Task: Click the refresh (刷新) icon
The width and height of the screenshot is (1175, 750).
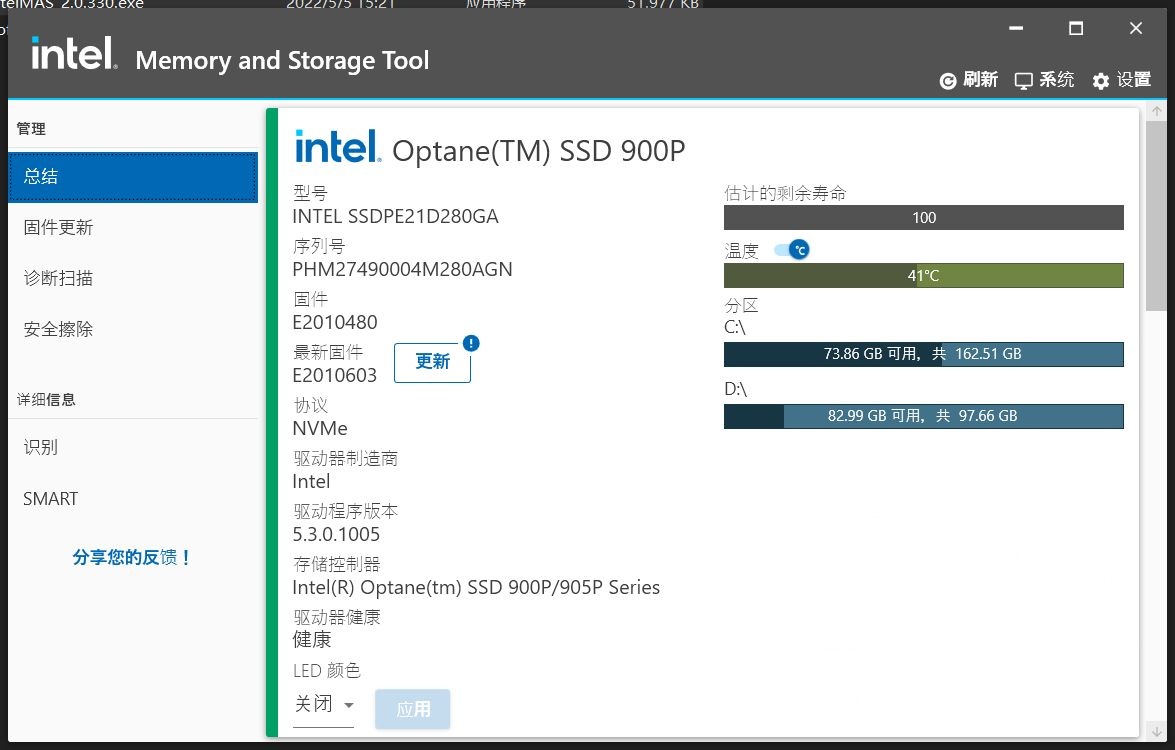Action: [x=948, y=81]
